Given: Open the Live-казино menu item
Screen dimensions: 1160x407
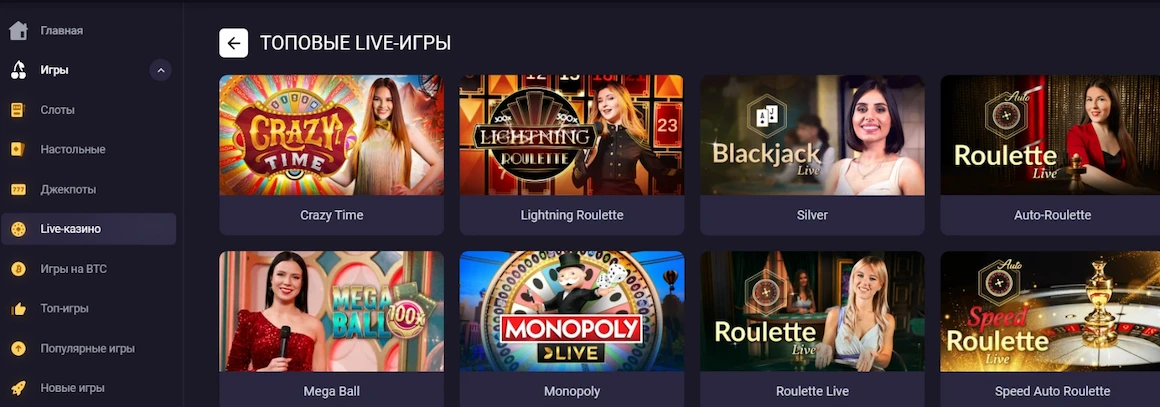Looking at the screenshot, I should coord(89,229).
